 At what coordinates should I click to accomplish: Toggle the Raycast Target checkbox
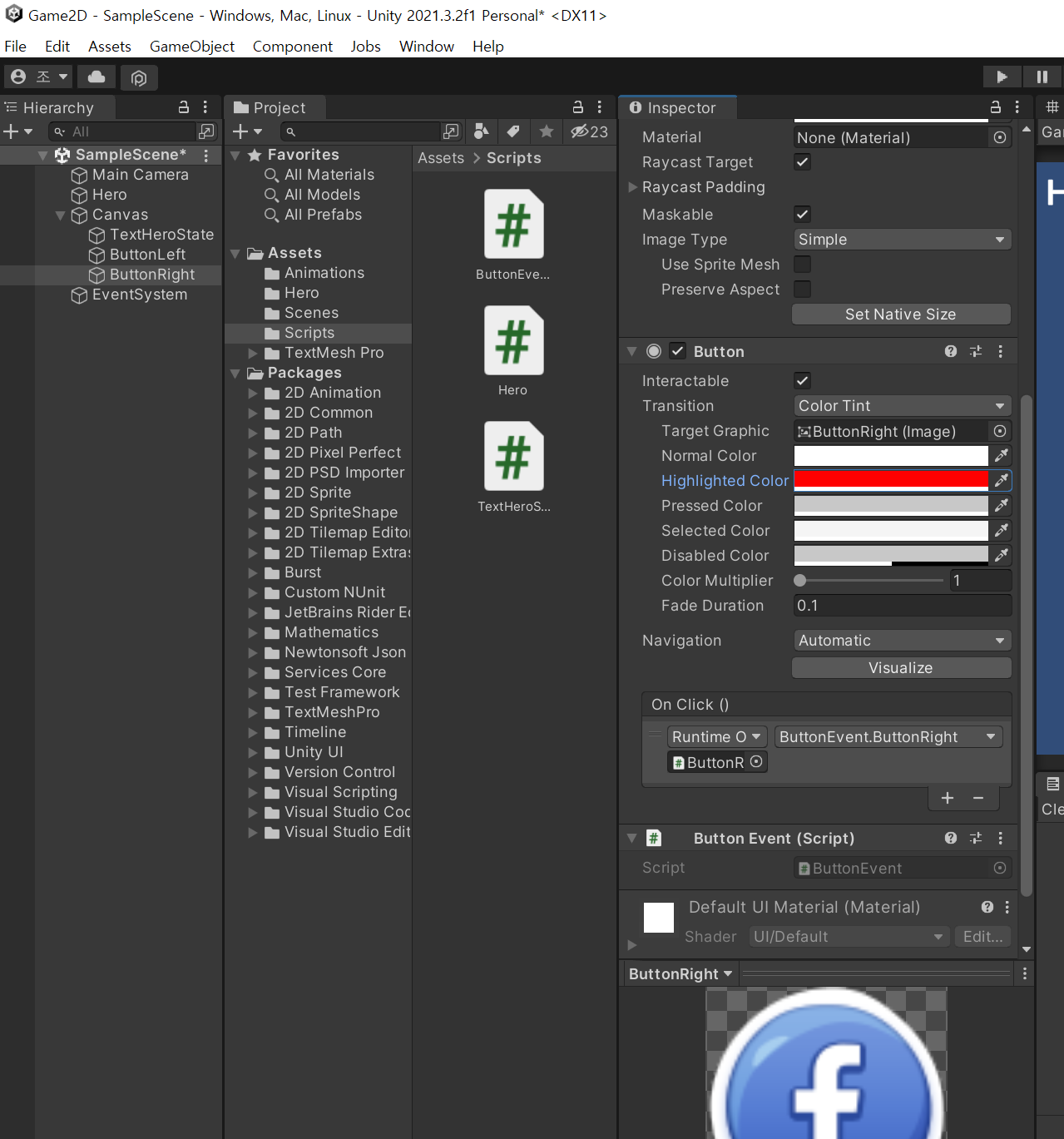point(803,162)
